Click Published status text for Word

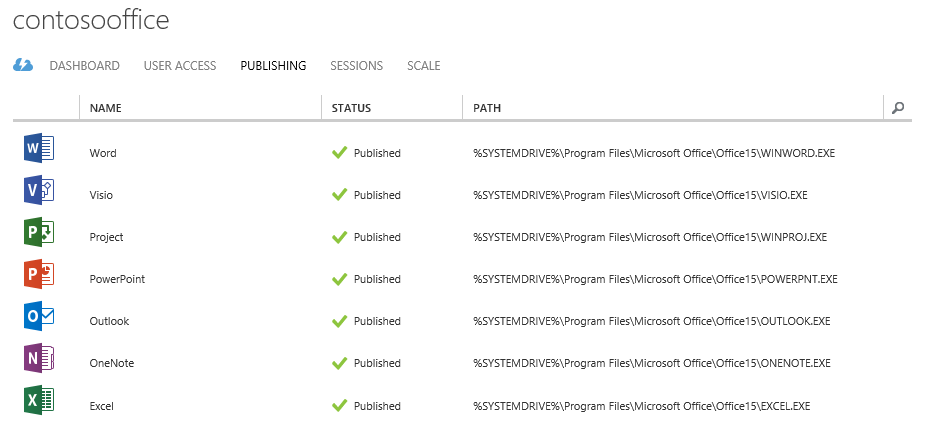click(x=377, y=153)
